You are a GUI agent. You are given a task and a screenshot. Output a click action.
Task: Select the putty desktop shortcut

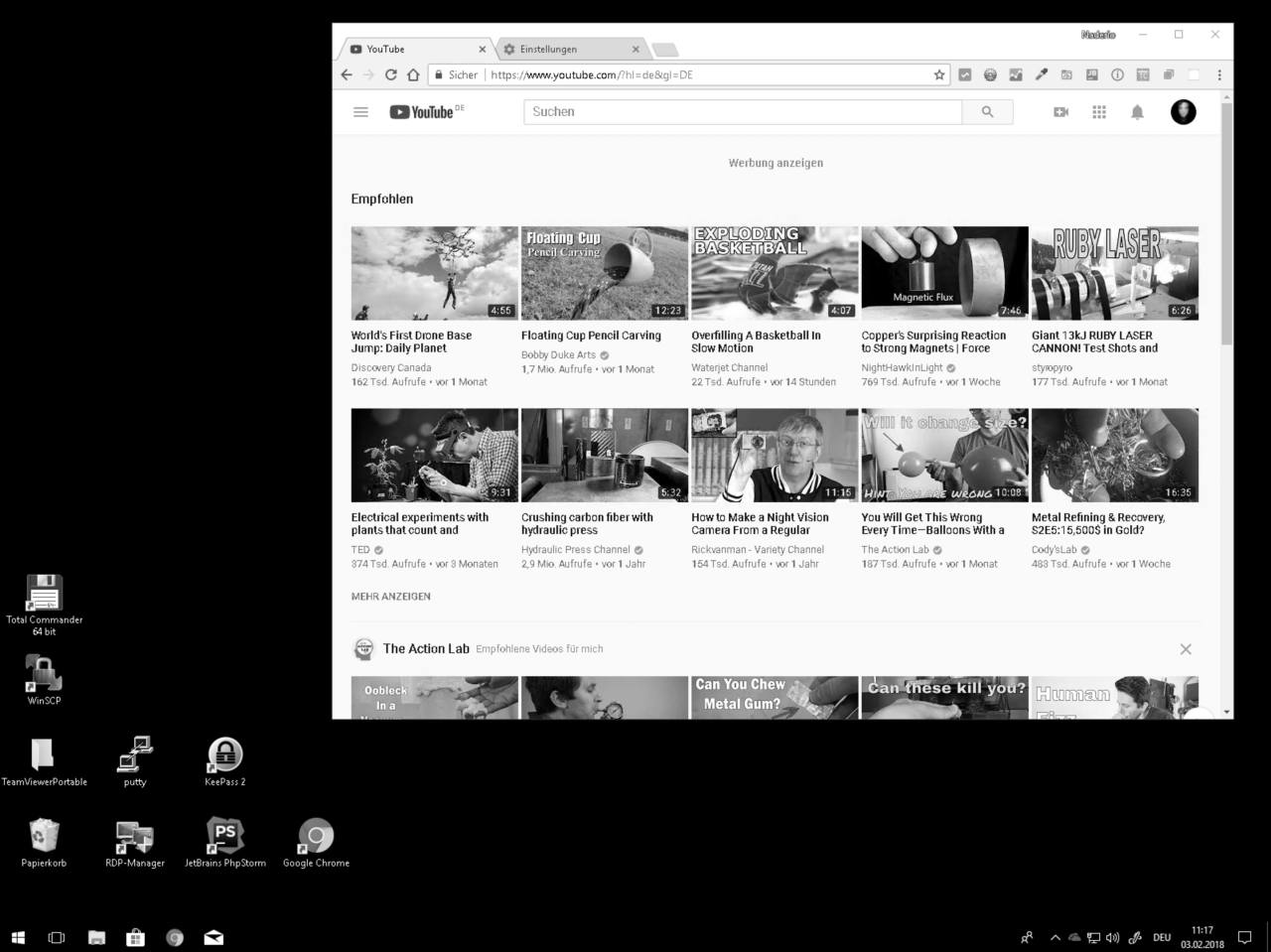pos(135,761)
